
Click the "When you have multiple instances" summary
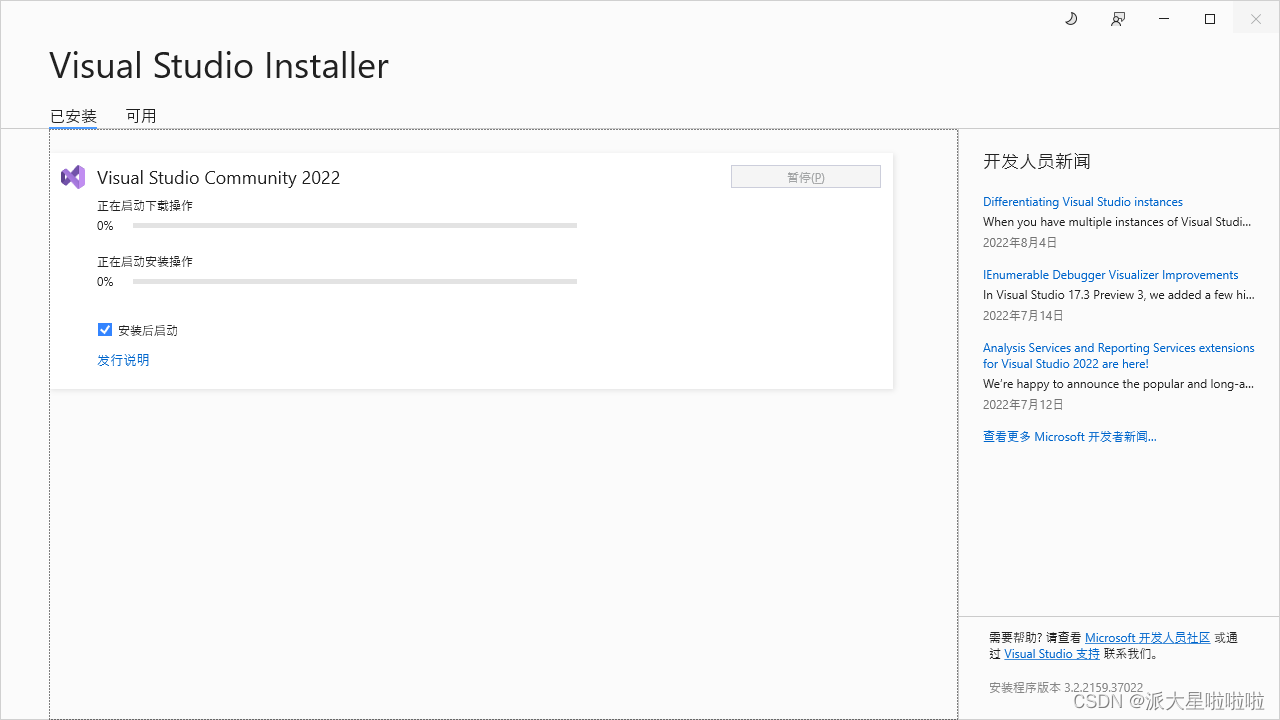click(x=1117, y=222)
